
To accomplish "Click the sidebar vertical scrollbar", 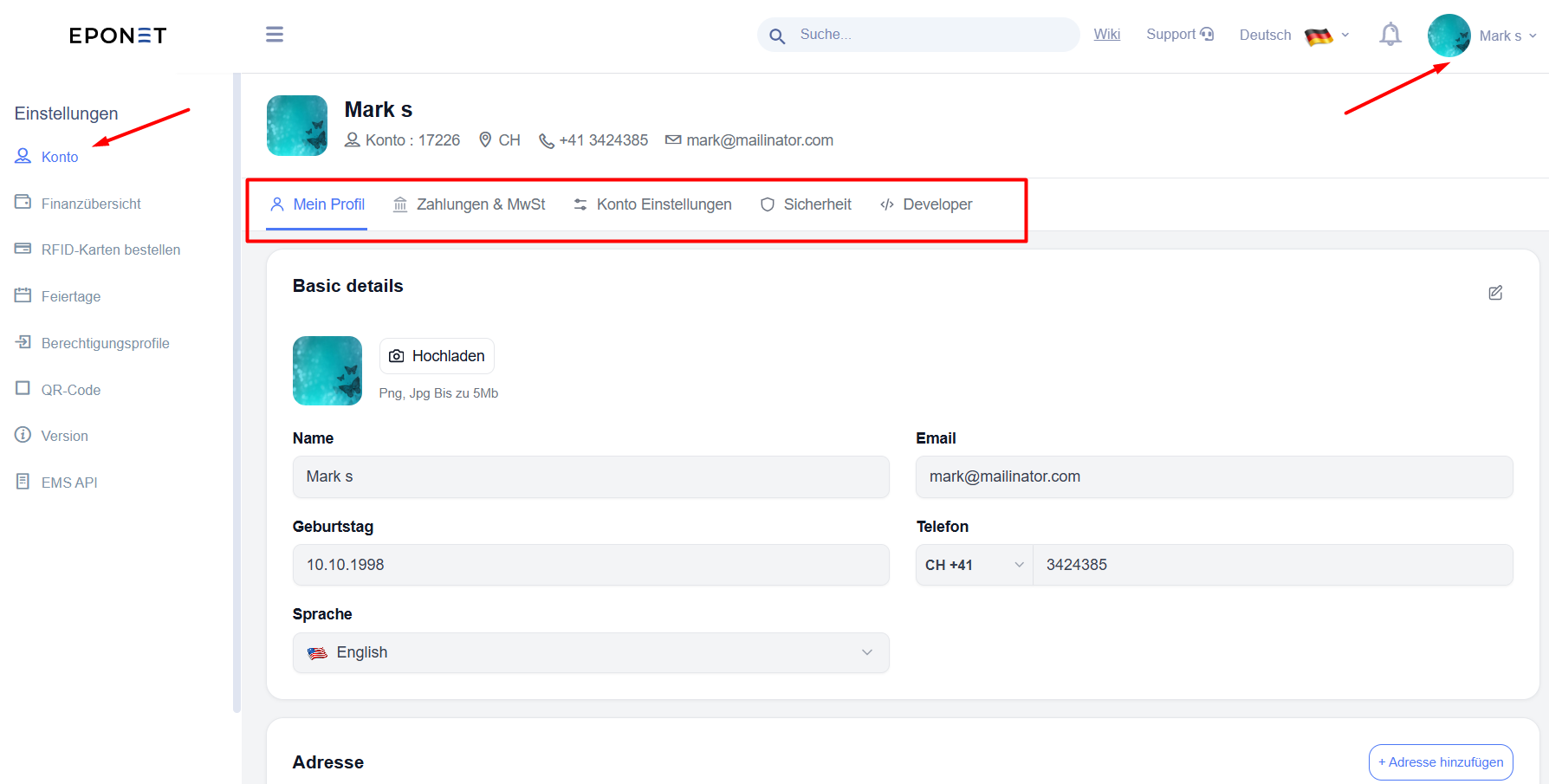I will coord(237,392).
